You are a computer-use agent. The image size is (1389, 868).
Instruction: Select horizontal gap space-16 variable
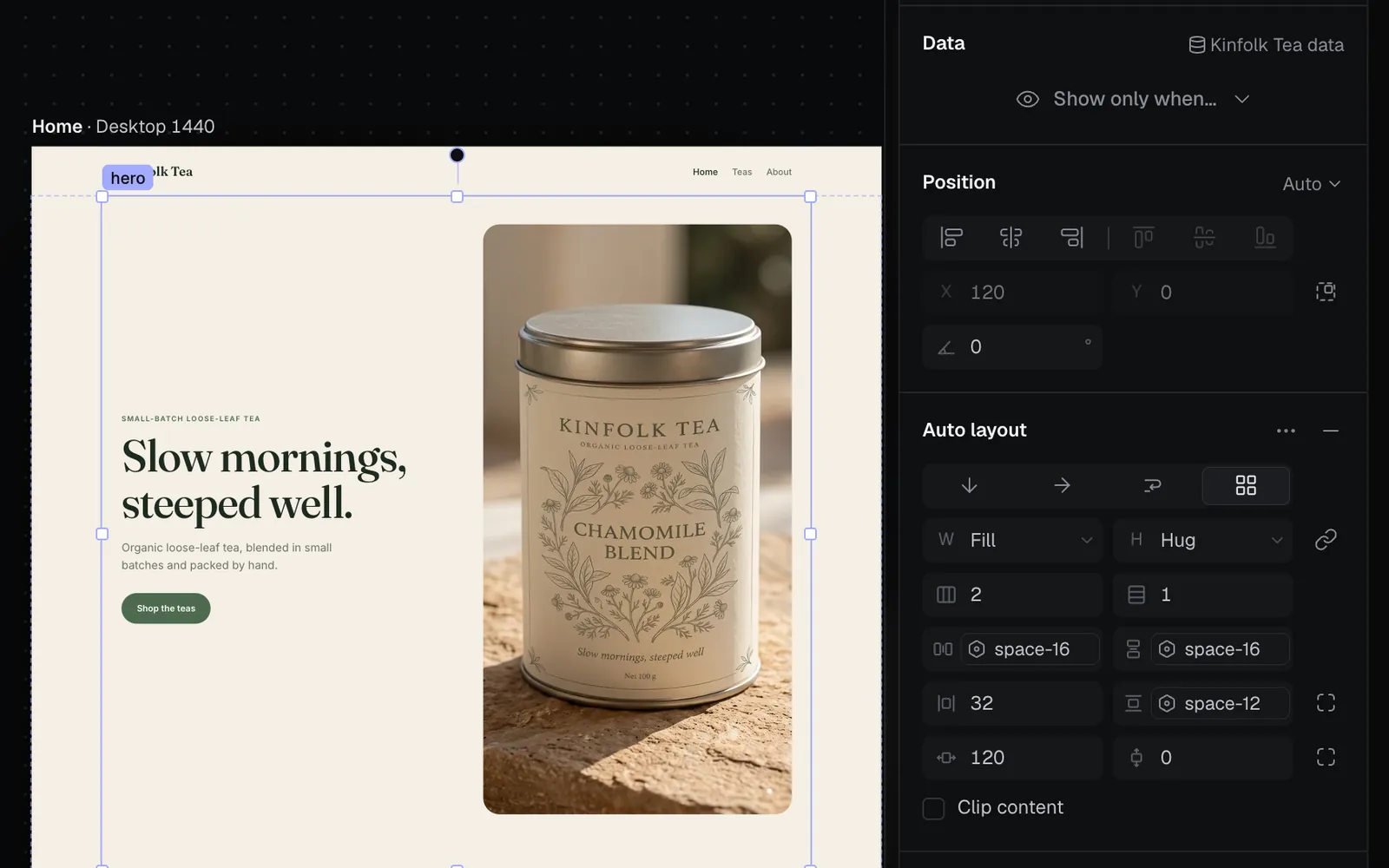click(1030, 649)
